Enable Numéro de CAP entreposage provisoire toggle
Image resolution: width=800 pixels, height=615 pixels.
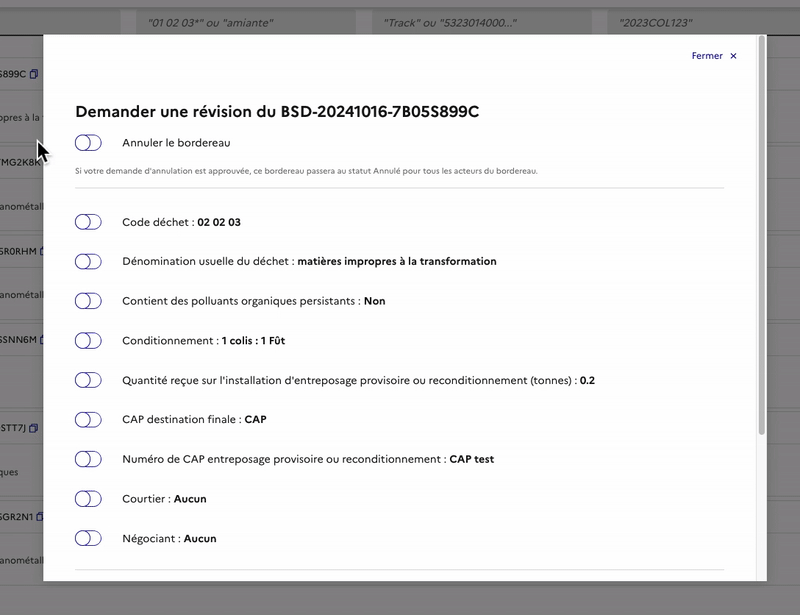(x=88, y=459)
